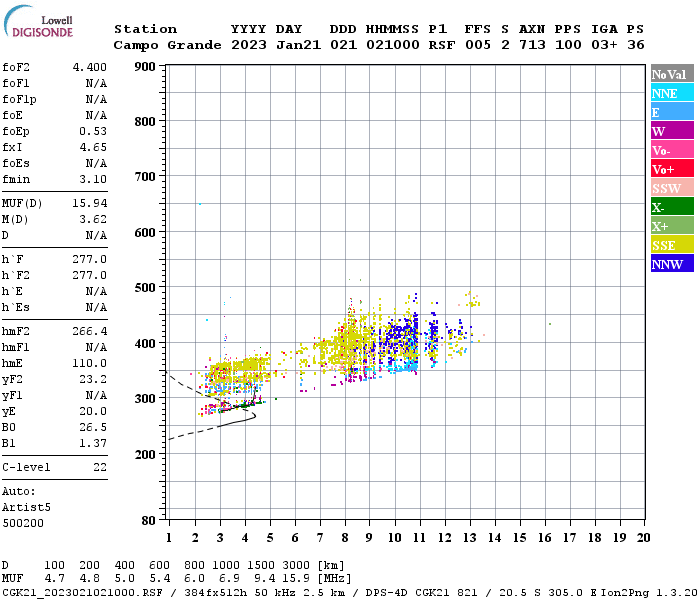Click the yE value 20.0

pos(93,411)
